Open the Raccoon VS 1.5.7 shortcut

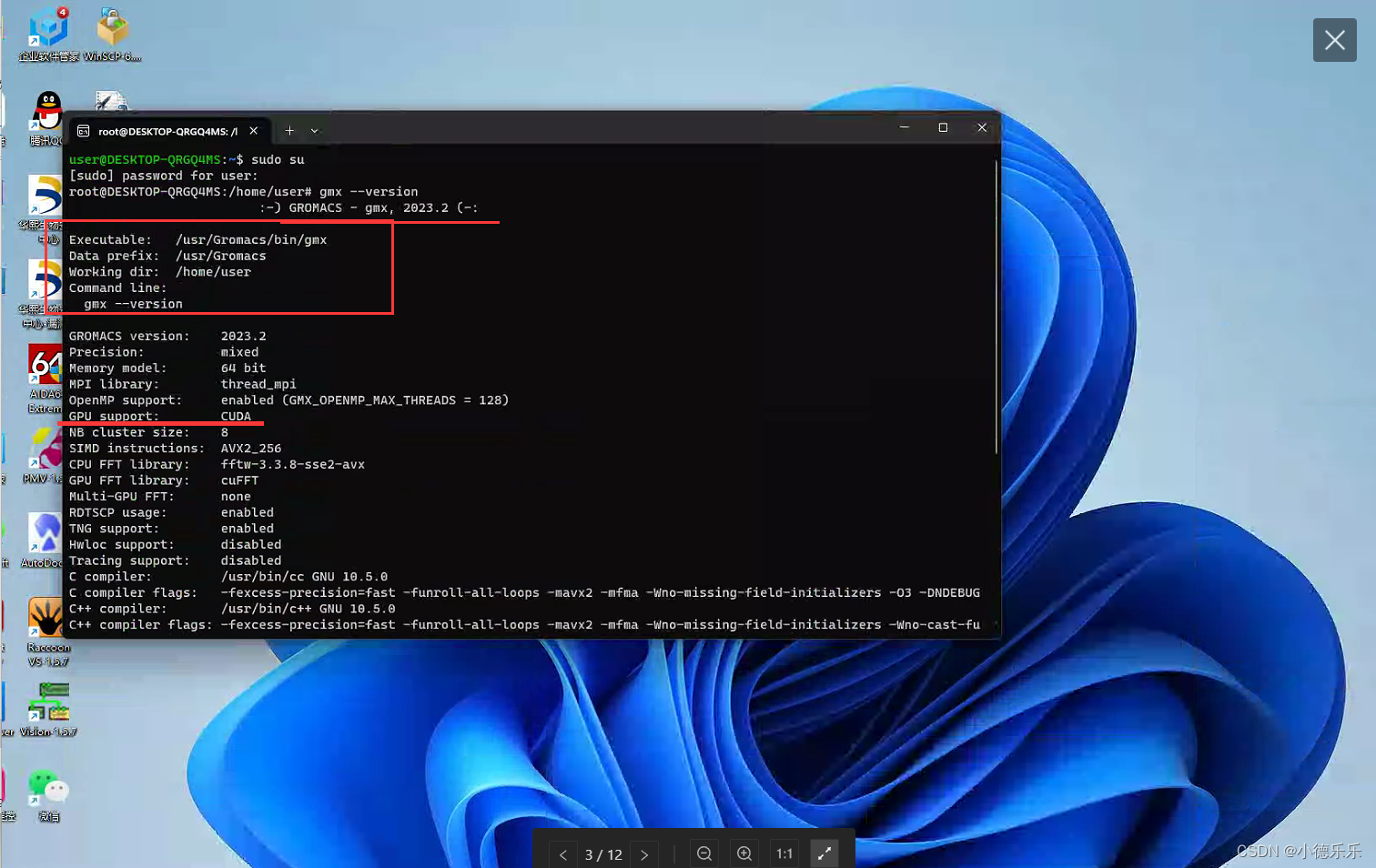[x=47, y=632]
